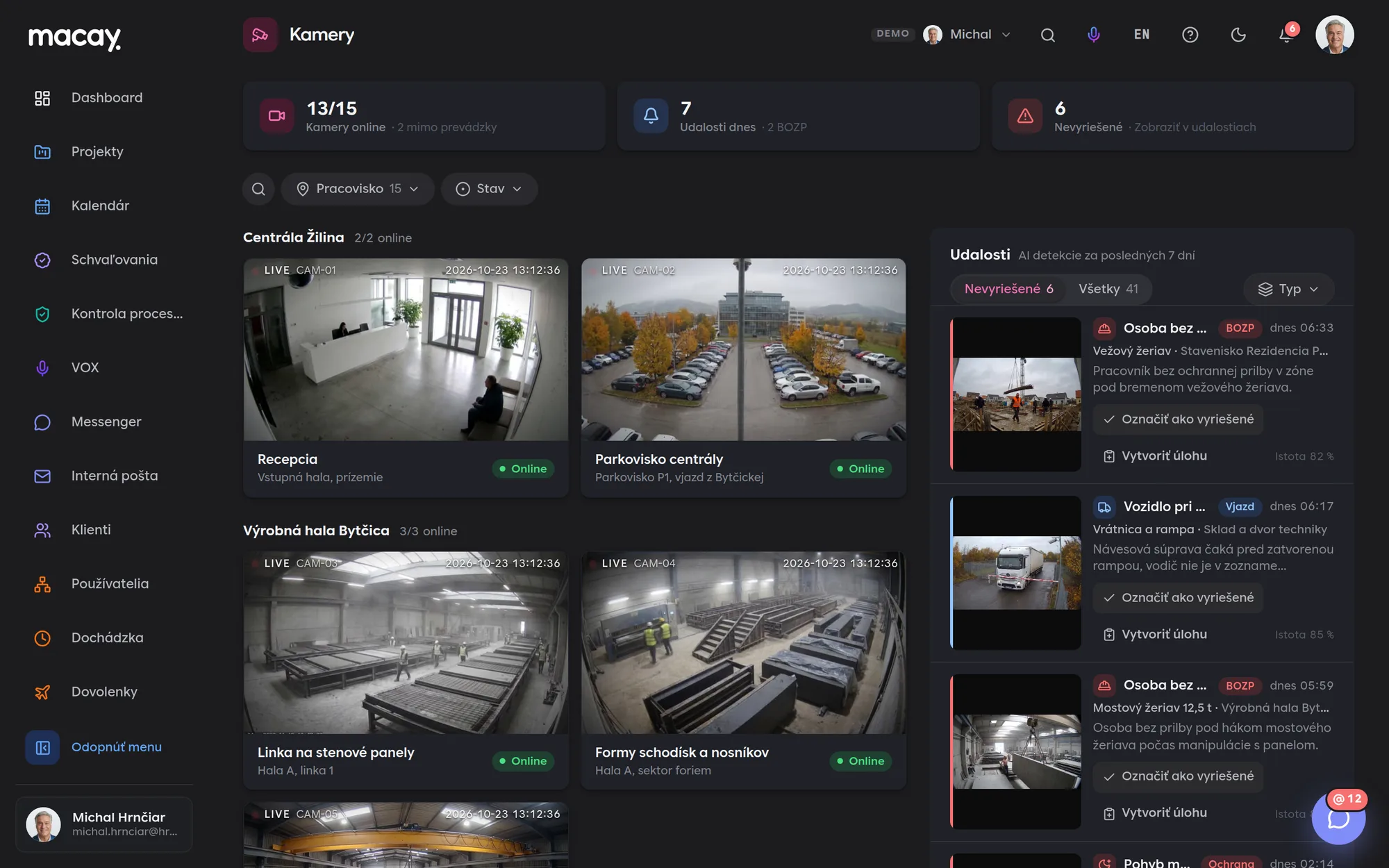Open the Kalendár sidebar icon
This screenshot has height=868, width=1389.
click(42, 206)
